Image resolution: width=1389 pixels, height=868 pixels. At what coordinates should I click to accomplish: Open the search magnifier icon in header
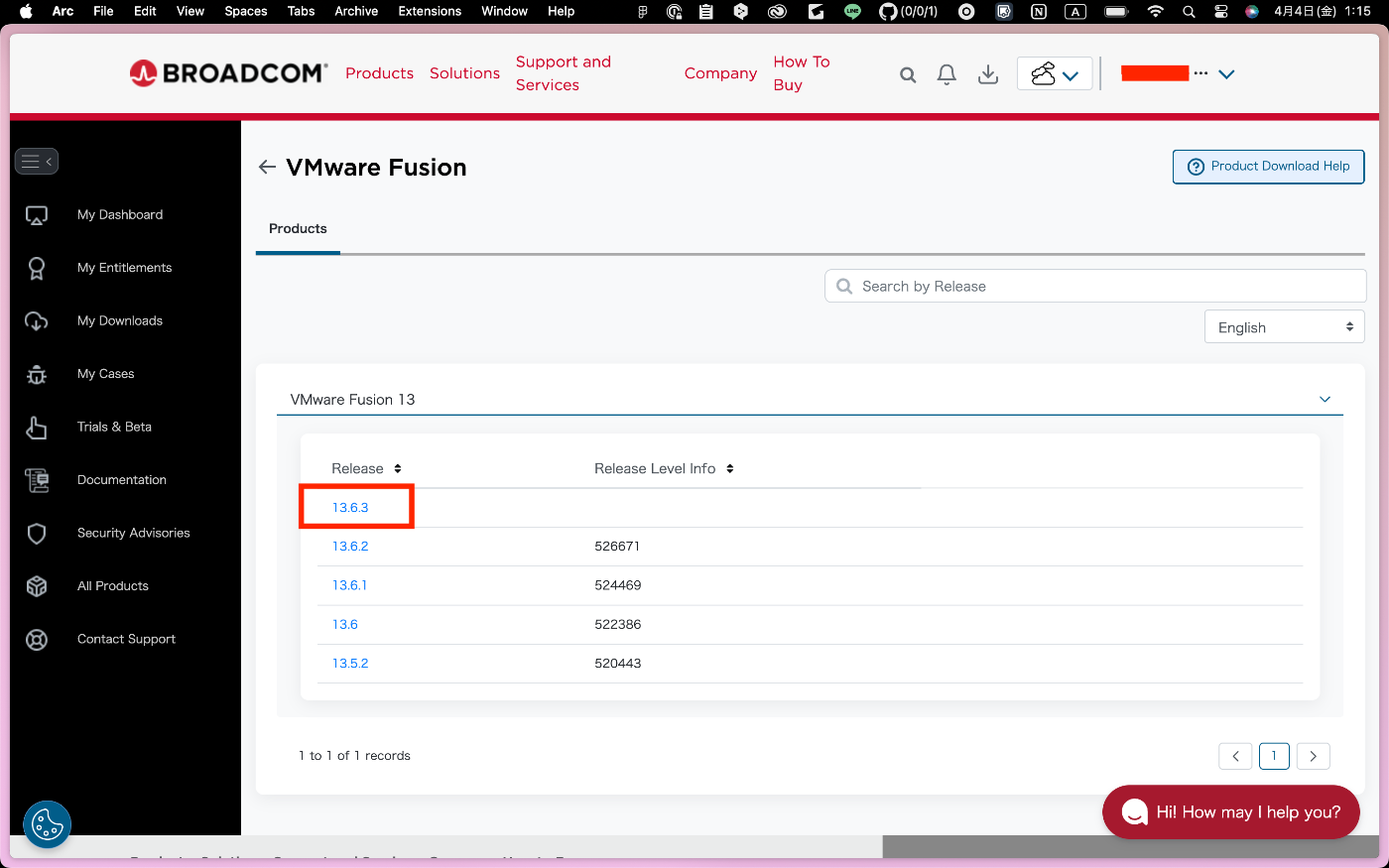pos(908,74)
